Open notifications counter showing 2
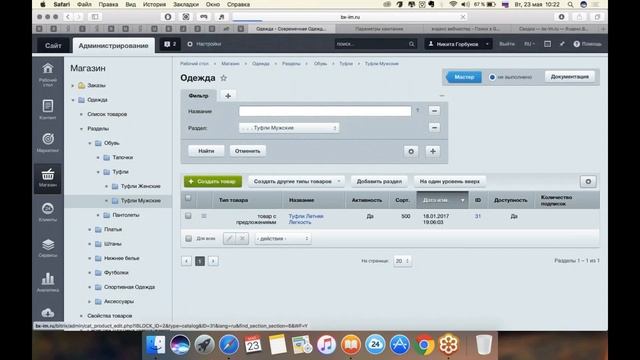This screenshot has width=640, height=360. tap(170, 44)
